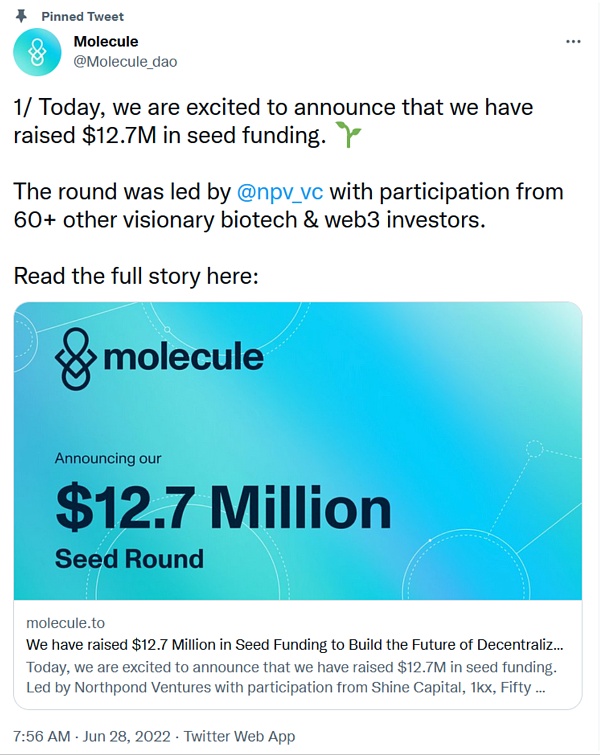Screen dimensions: 600x755
Task: Click the Molecule display name
Action: point(106,41)
